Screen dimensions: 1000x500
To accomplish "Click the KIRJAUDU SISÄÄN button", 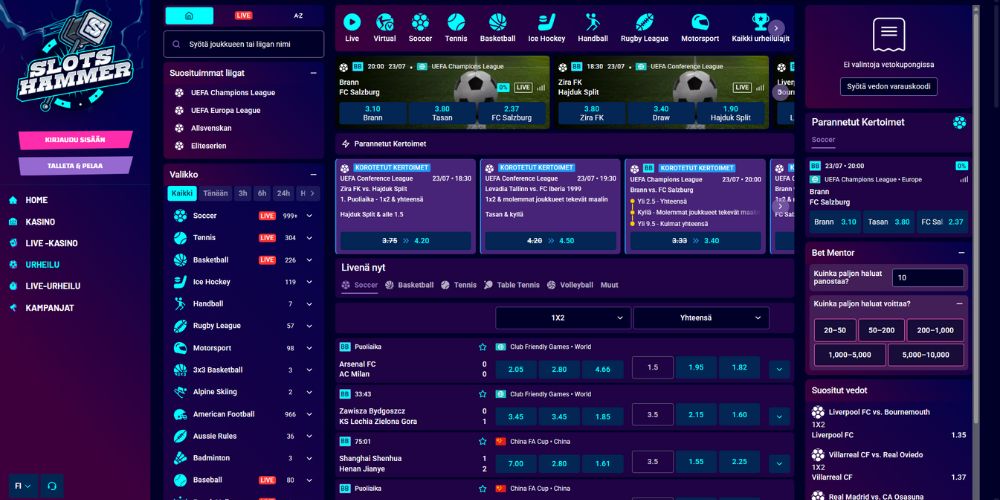I will (x=75, y=140).
